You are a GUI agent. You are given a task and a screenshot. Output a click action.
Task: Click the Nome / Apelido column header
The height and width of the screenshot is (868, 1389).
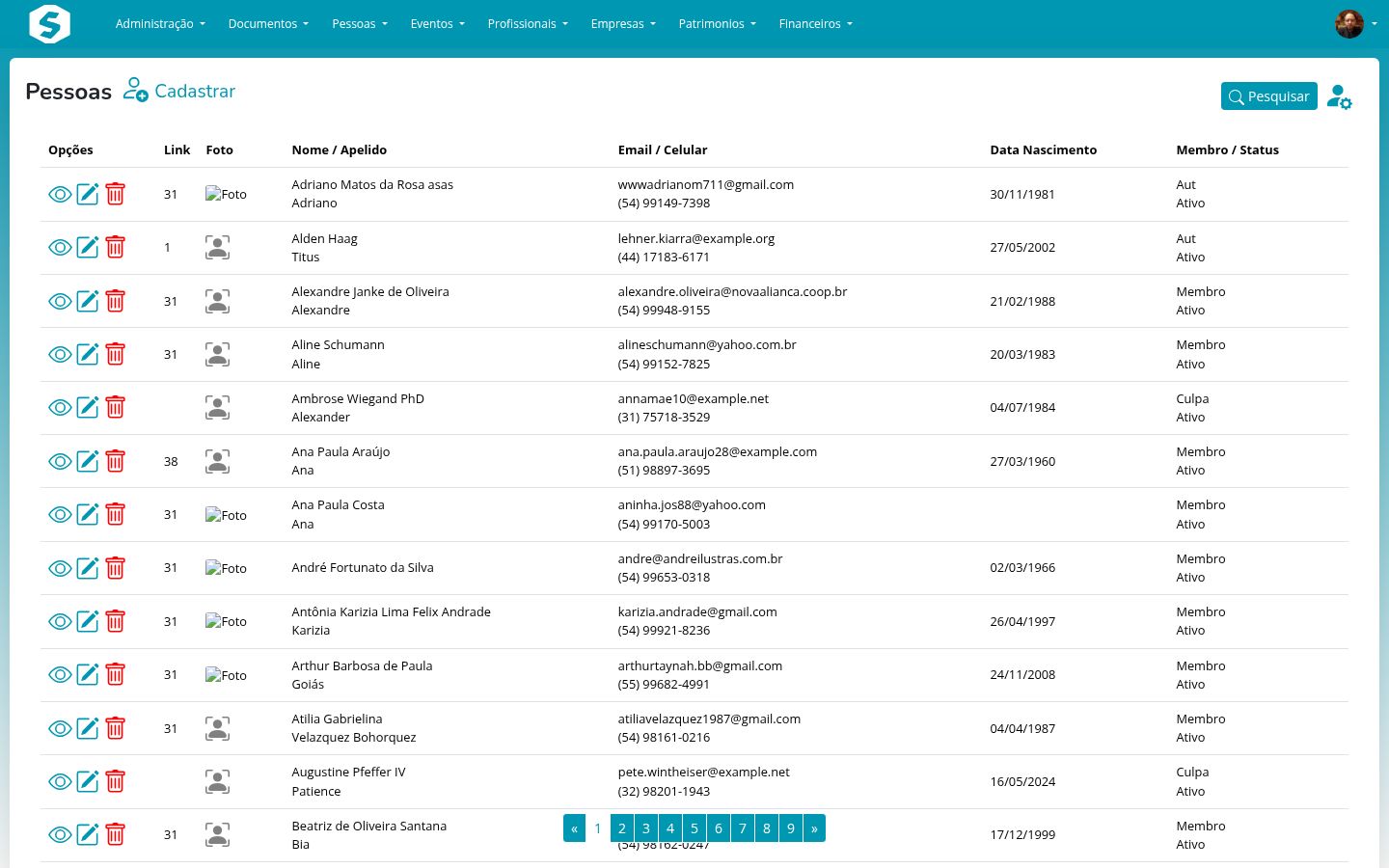[x=340, y=149]
